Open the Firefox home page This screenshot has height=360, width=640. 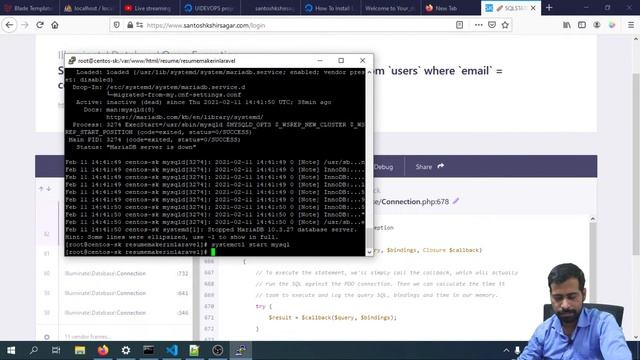(55, 25)
